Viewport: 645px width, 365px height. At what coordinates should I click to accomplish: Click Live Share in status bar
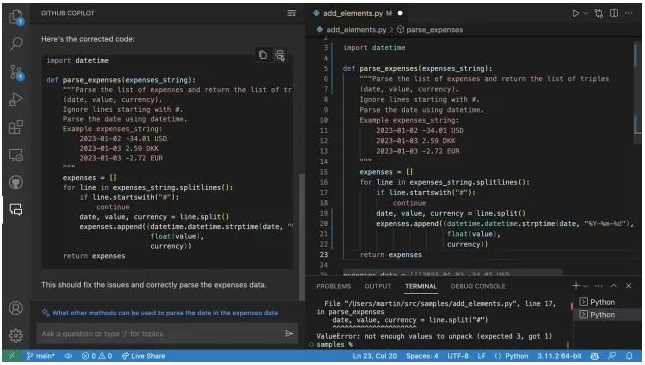(144, 356)
